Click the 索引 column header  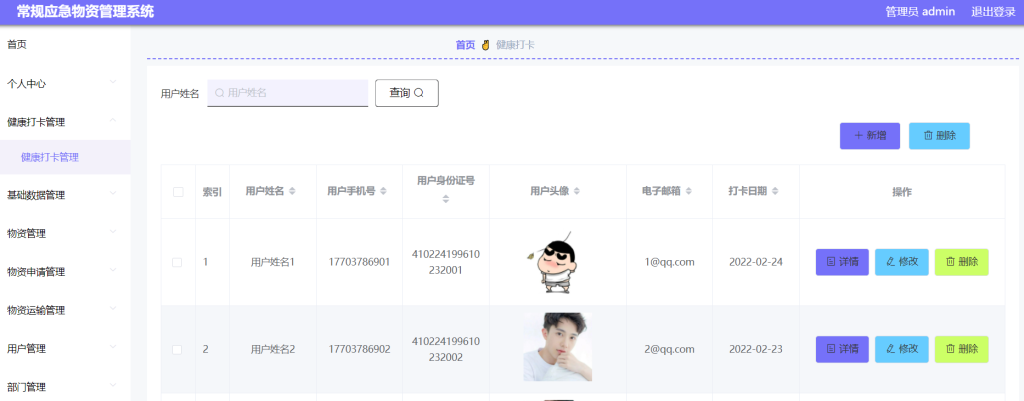212,192
